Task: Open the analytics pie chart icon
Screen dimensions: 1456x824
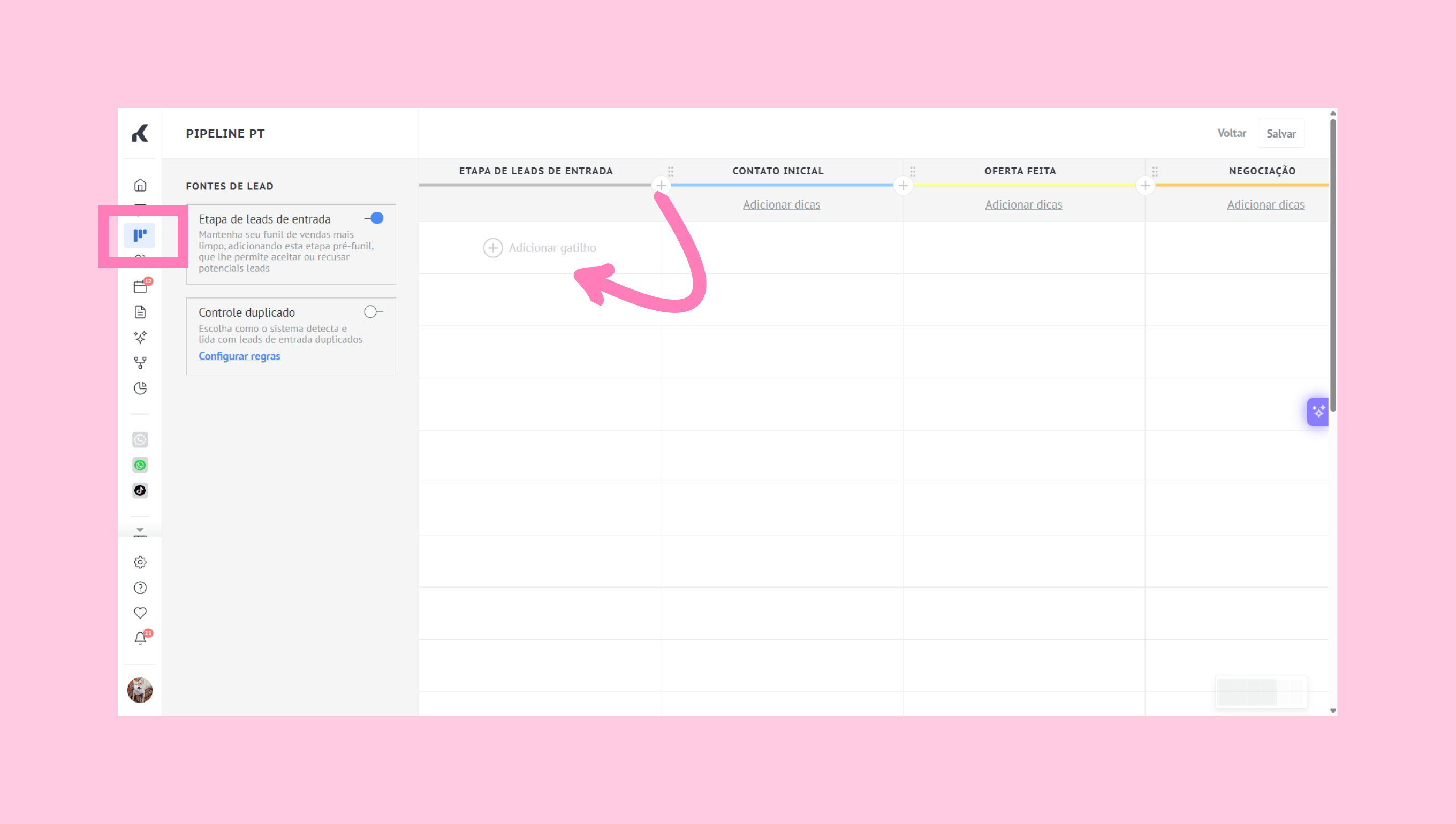Action: [140, 388]
